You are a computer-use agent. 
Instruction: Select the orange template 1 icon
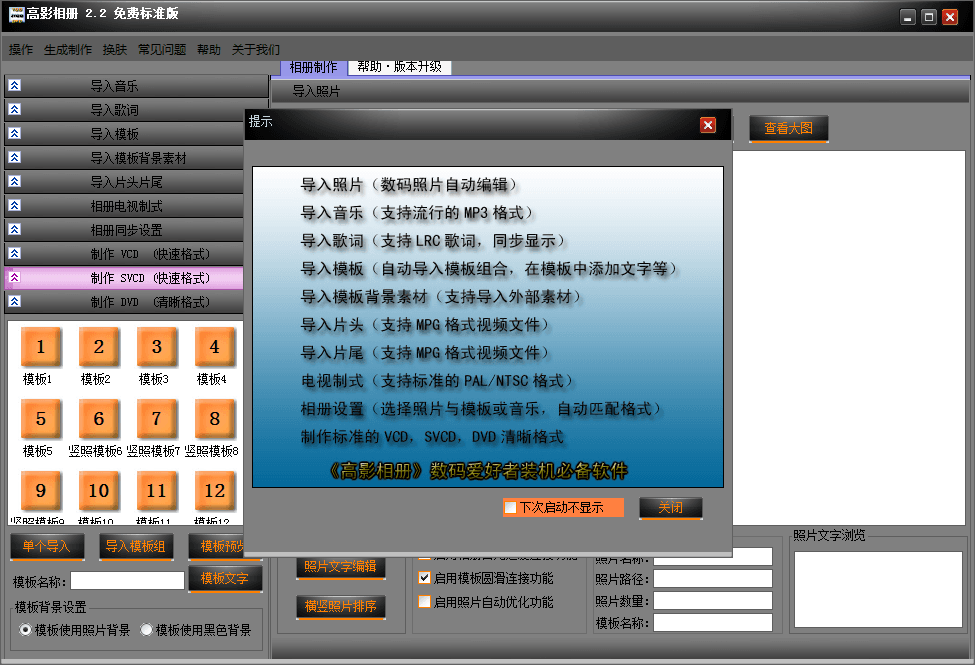pyautogui.click(x=40, y=346)
